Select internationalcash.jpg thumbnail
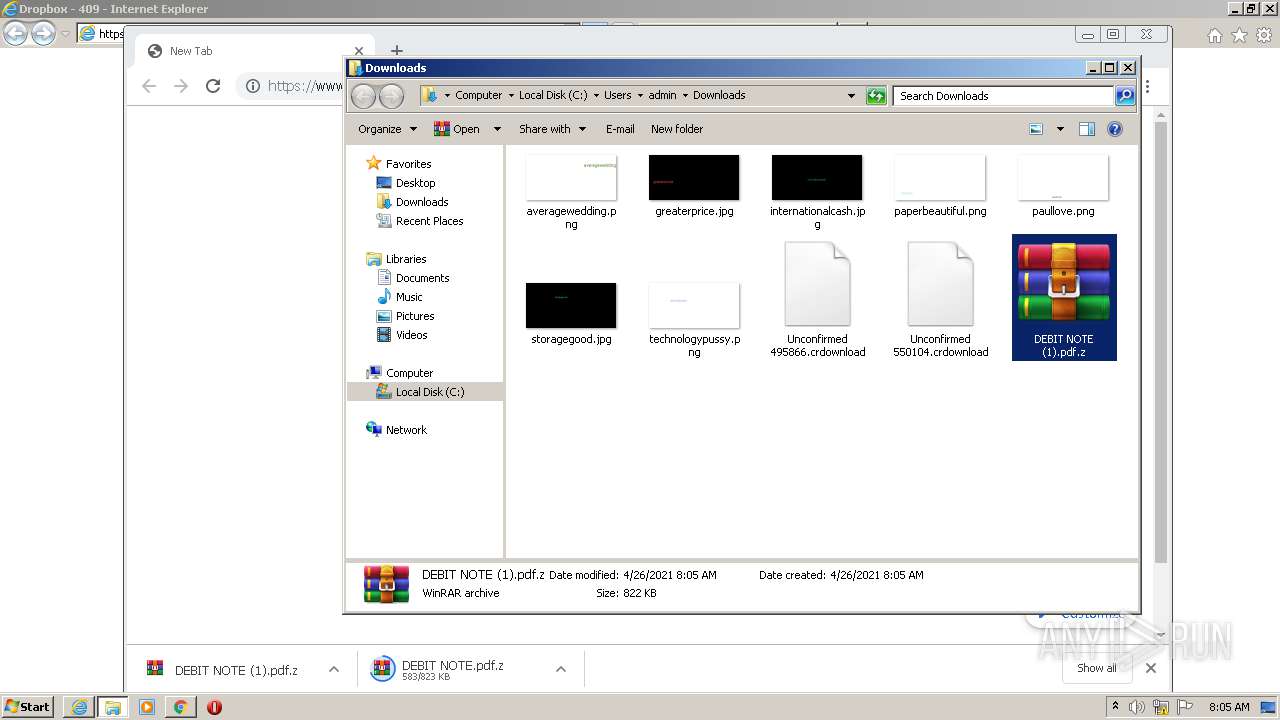 pyautogui.click(x=817, y=178)
